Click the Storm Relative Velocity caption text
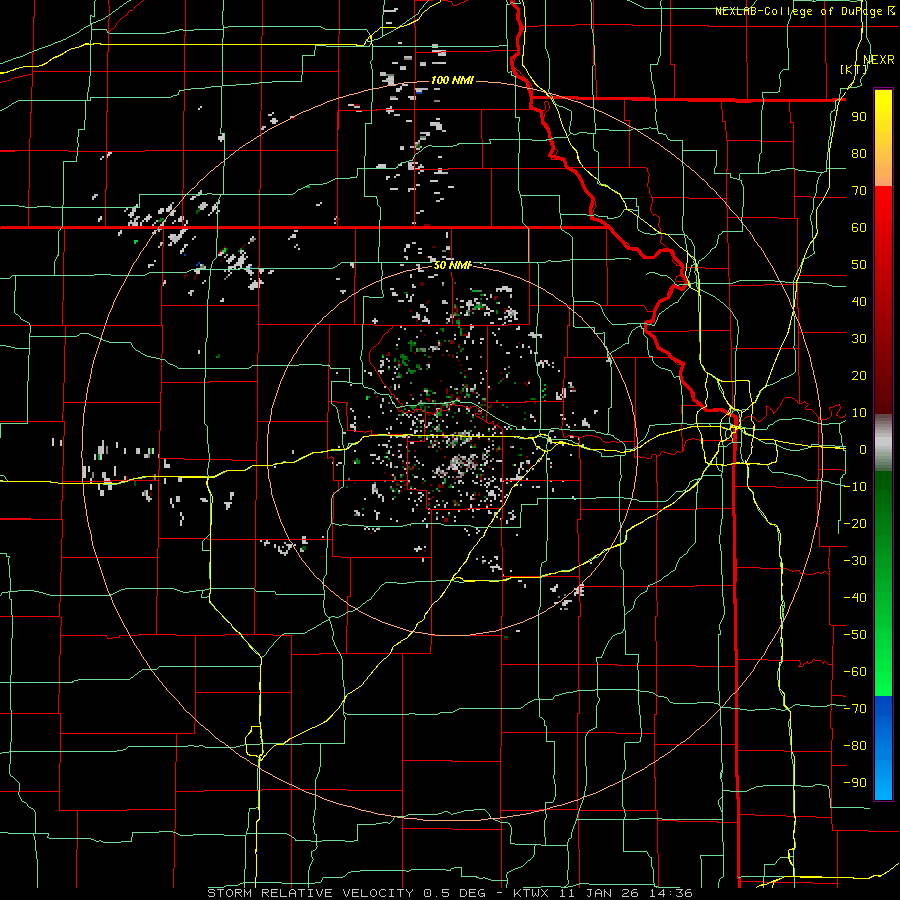Viewport: 900px width, 900px height. [x=449, y=893]
